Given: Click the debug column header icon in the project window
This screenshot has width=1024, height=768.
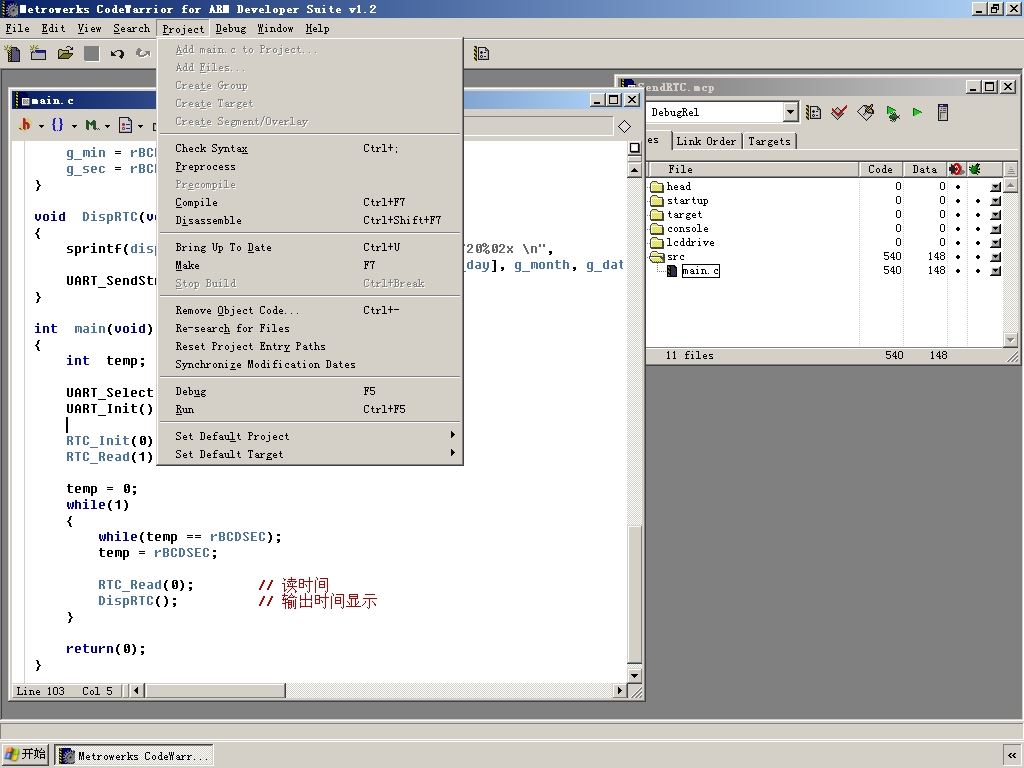Looking at the screenshot, I should pyautogui.click(x=957, y=169).
